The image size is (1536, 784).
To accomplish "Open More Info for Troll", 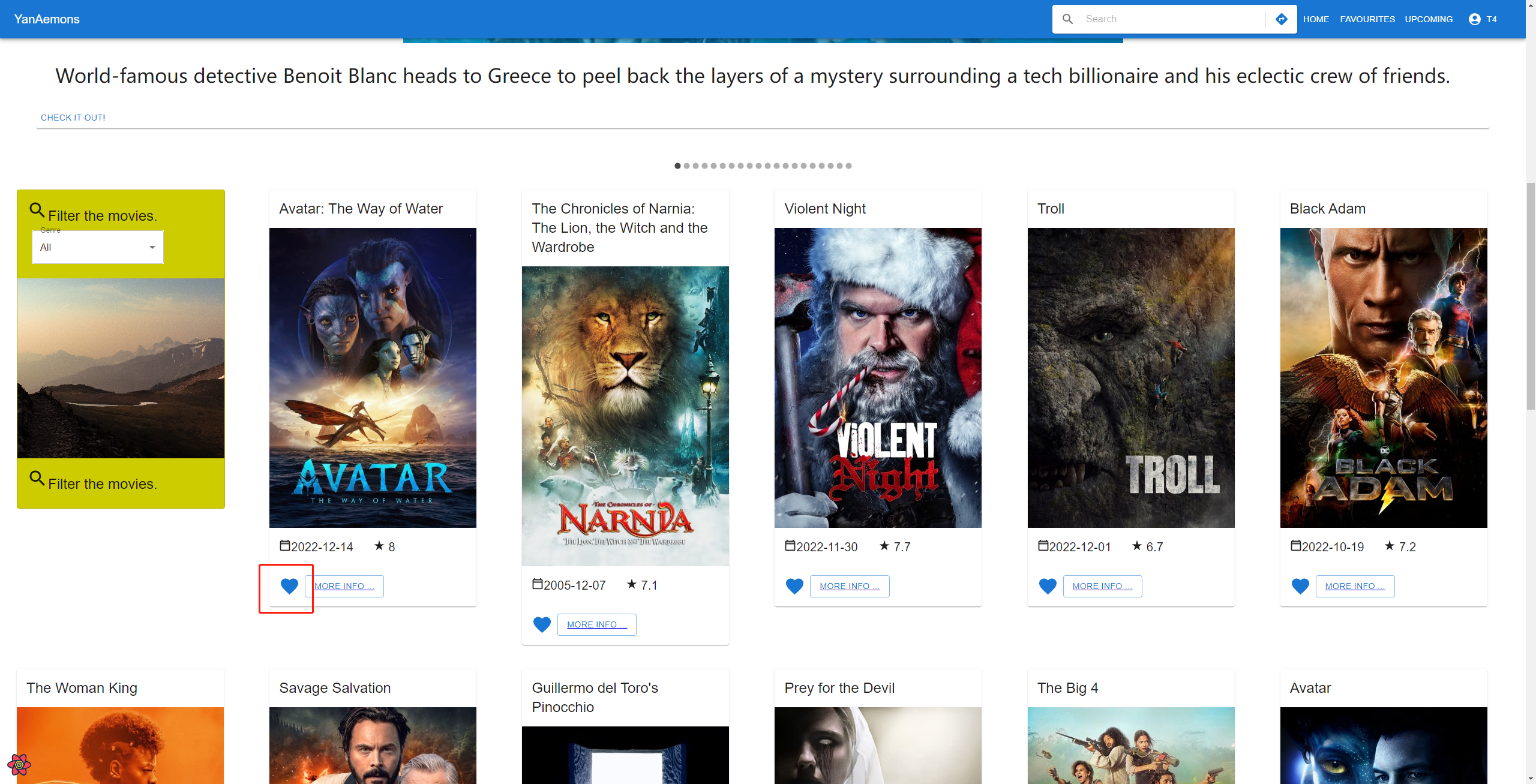I will 1102,586.
